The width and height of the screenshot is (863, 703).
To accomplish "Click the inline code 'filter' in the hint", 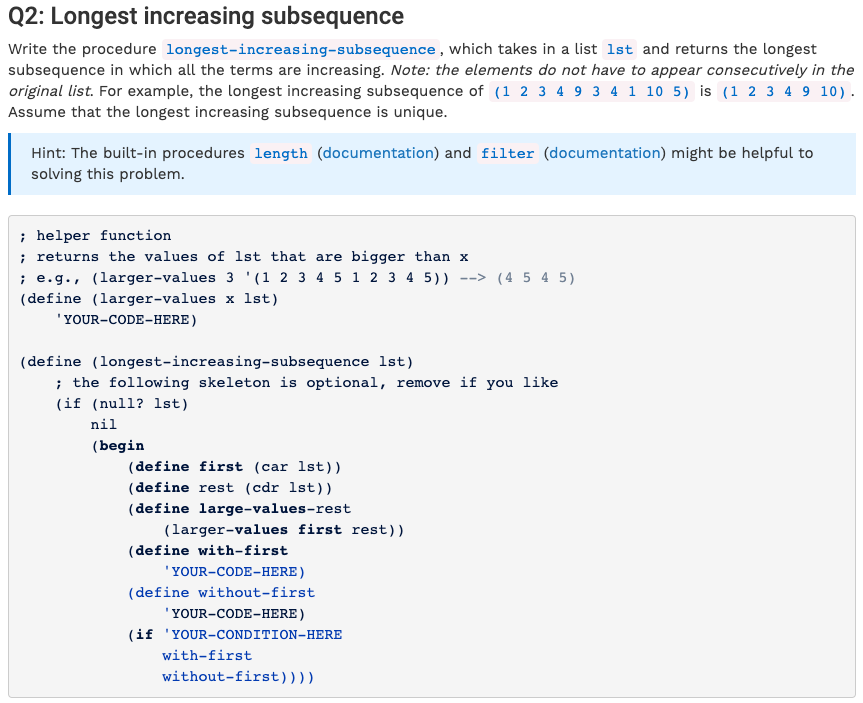I will (507, 154).
